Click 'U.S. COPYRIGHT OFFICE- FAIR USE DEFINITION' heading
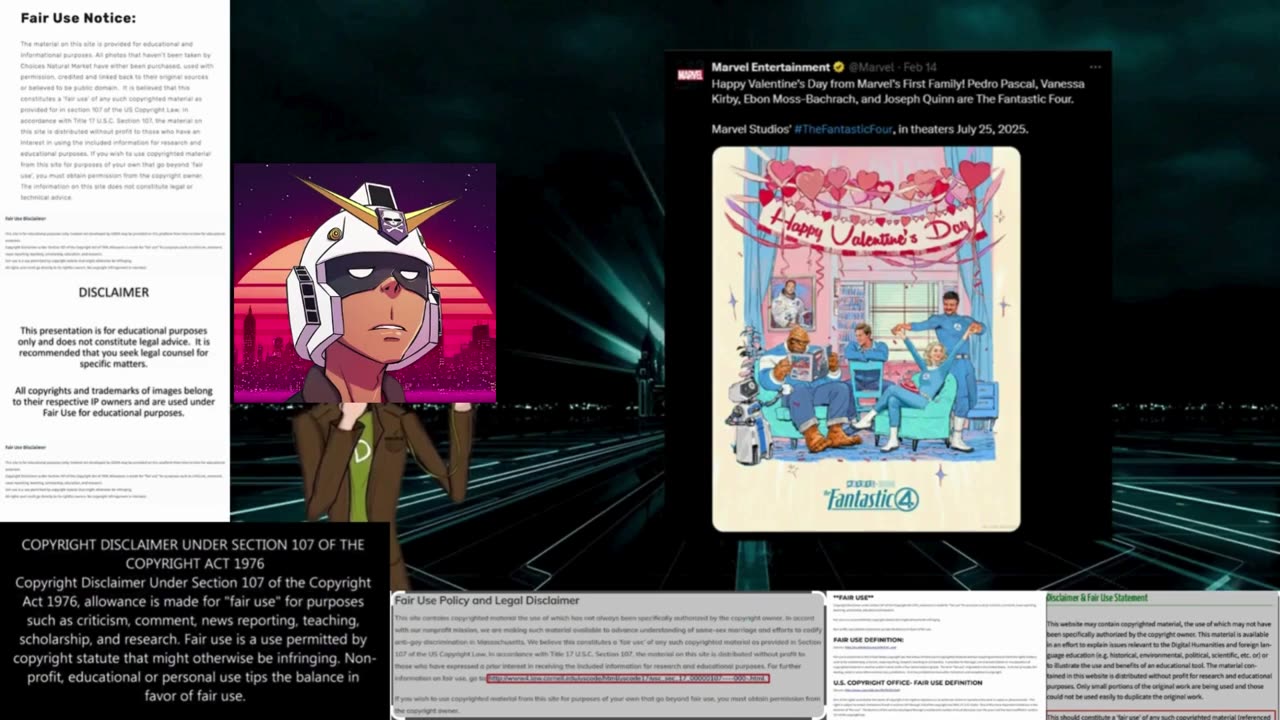1280x720 pixels. [x=907, y=683]
